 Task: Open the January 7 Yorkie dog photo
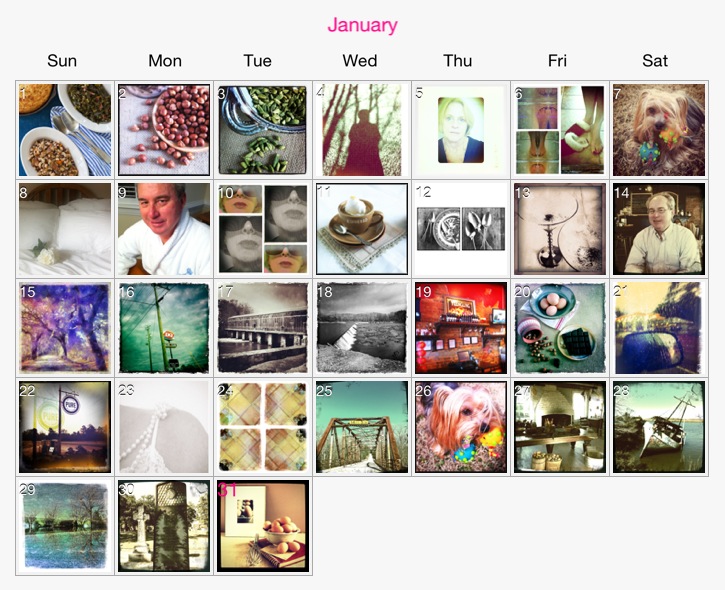pyautogui.click(x=658, y=131)
